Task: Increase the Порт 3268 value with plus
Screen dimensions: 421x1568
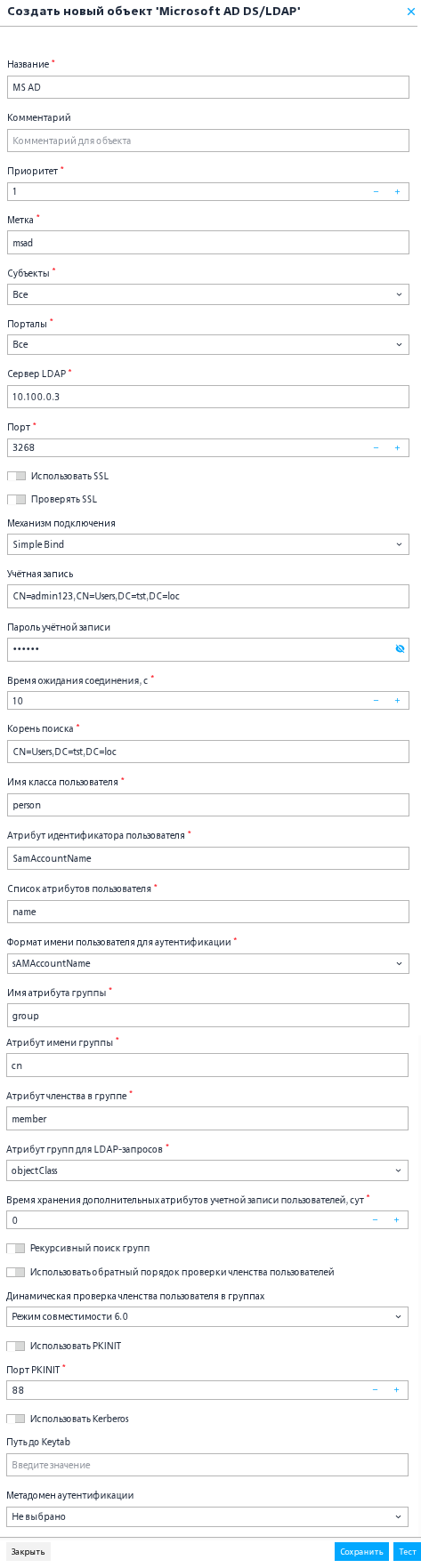Action: click(397, 447)
